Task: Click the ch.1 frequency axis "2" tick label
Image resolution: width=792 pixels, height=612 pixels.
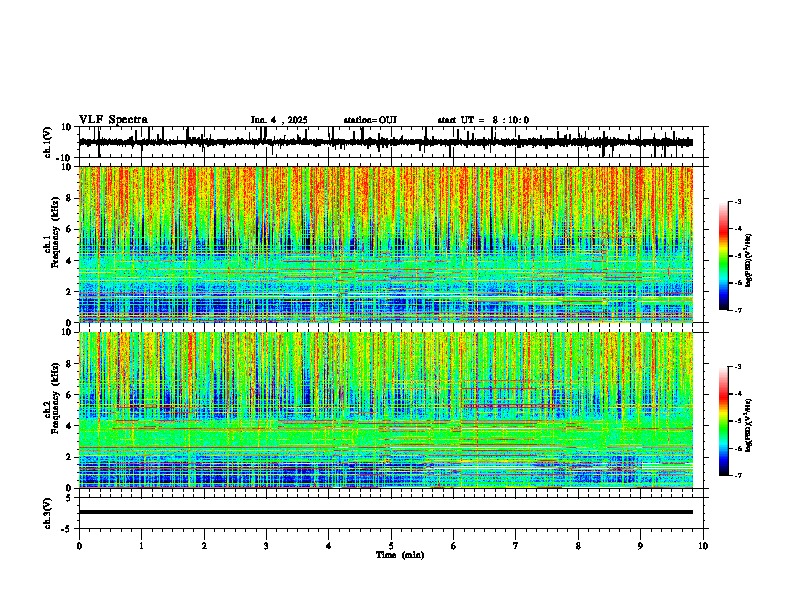Action: pyautogui.click(x=70, y=292)
